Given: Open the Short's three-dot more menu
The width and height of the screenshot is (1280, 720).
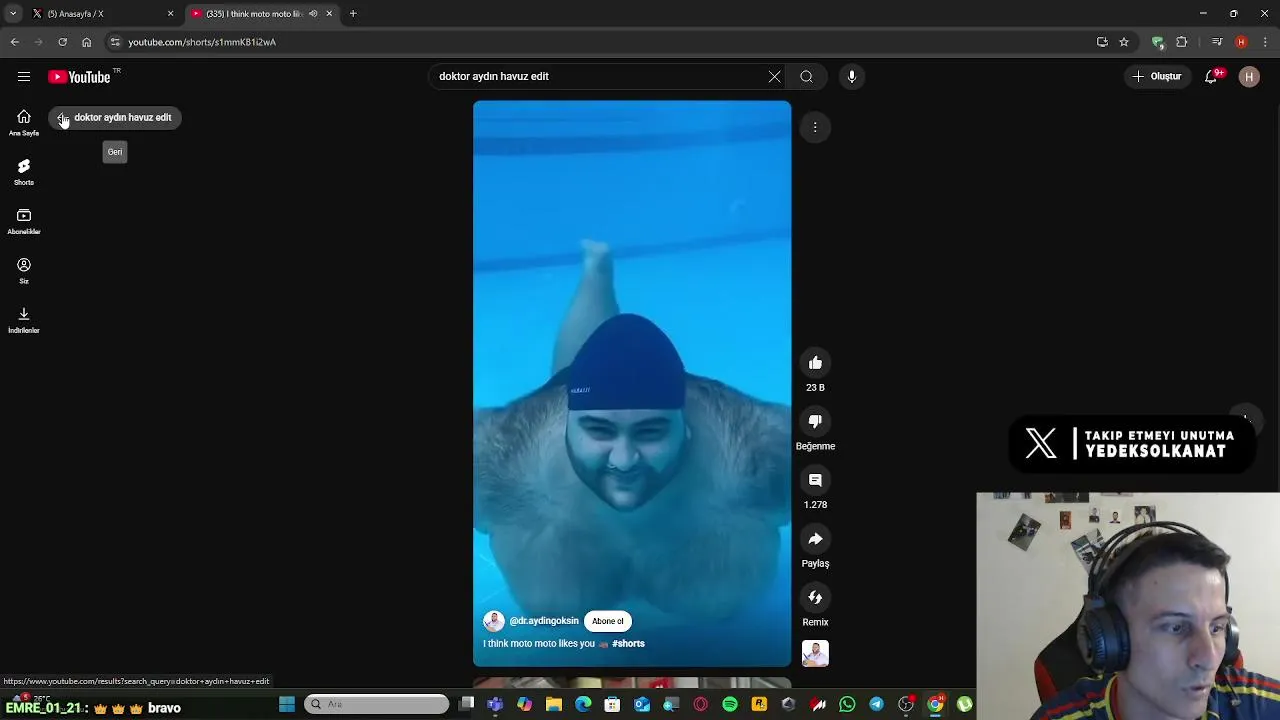Looking at the screenshot, I should [x=815, y=127].
